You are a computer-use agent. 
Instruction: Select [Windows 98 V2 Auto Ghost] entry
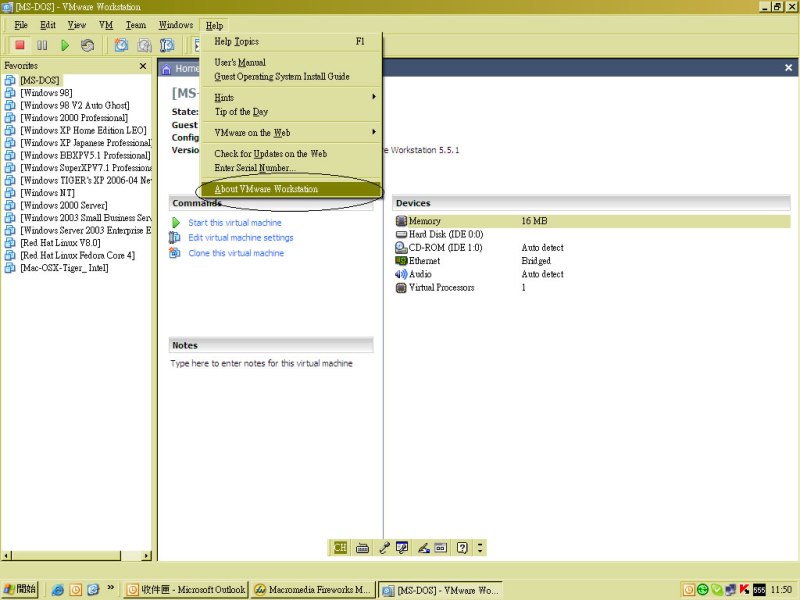click(x=74, y=105)
